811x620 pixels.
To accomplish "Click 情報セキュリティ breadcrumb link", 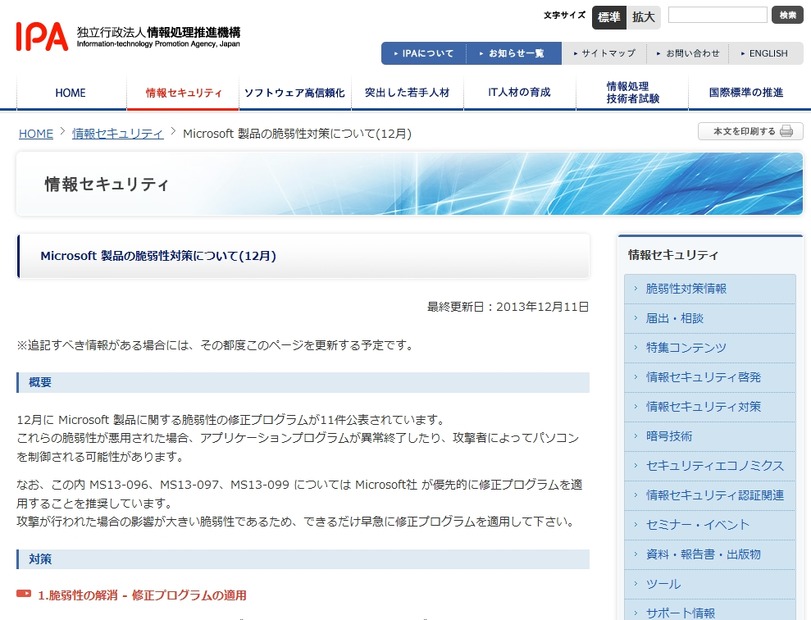I will coord(118,134).
